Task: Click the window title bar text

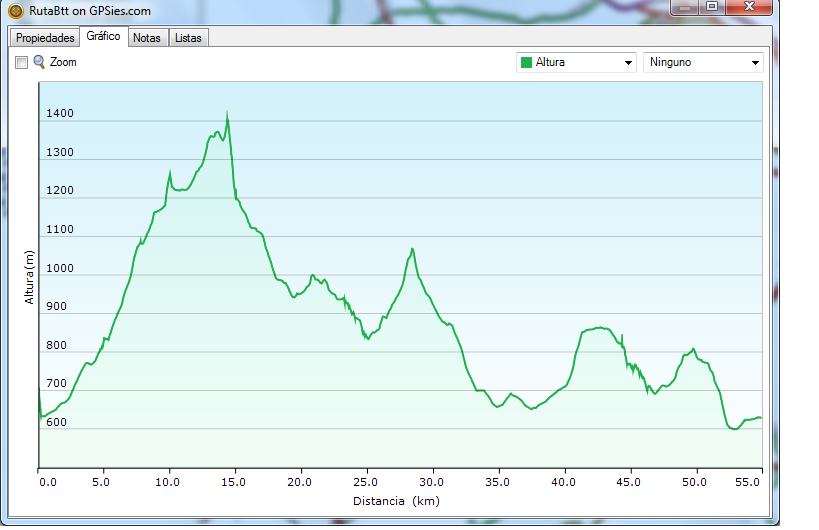Action: pyautogui.click(x=90, y=11)
